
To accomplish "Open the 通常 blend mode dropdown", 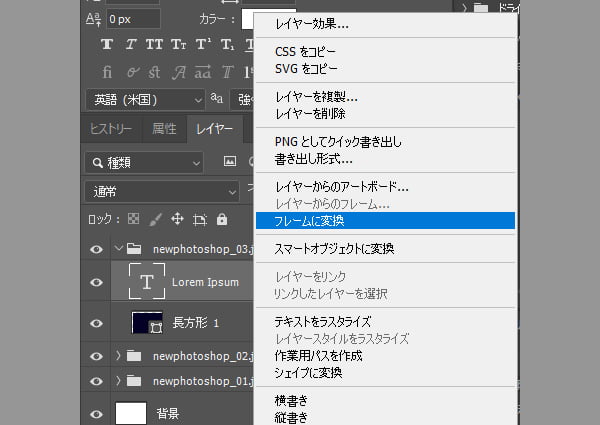I will [x=160, y=191].
